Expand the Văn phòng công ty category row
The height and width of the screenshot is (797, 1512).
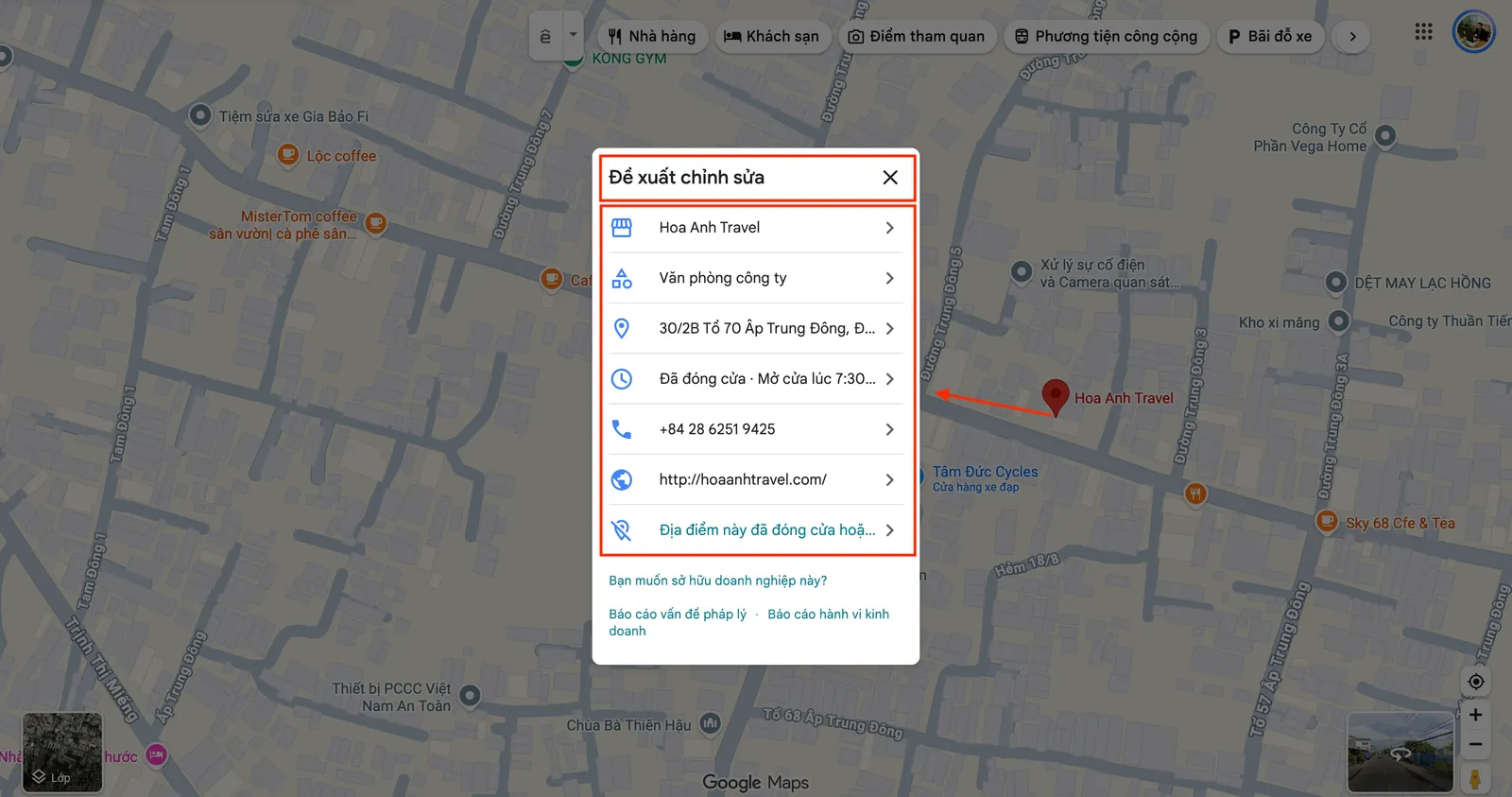point(755,278)
